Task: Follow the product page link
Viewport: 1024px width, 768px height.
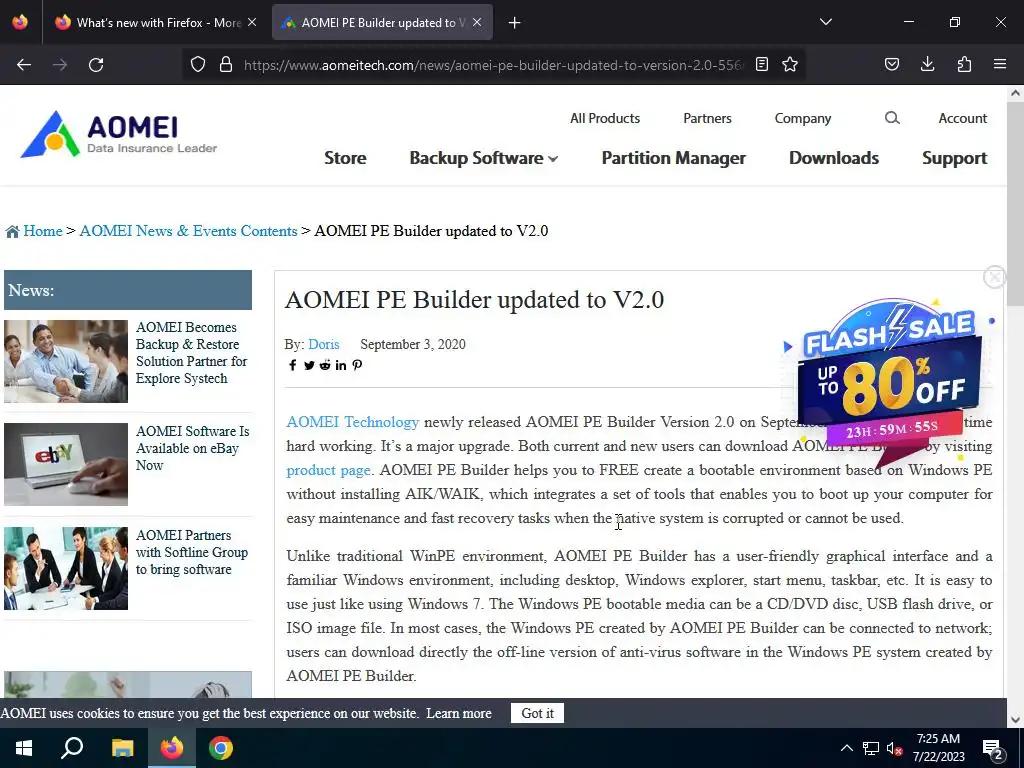Action: coord(328,470)
